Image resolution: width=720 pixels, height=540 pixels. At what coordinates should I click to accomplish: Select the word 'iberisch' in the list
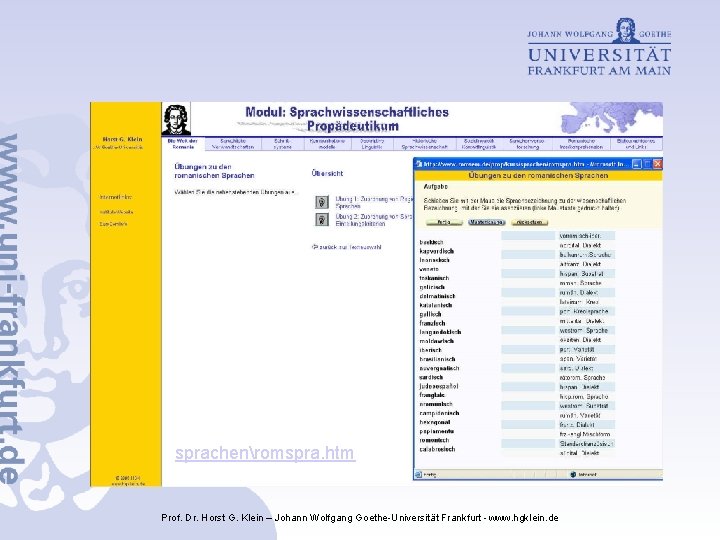click(430, 350)
